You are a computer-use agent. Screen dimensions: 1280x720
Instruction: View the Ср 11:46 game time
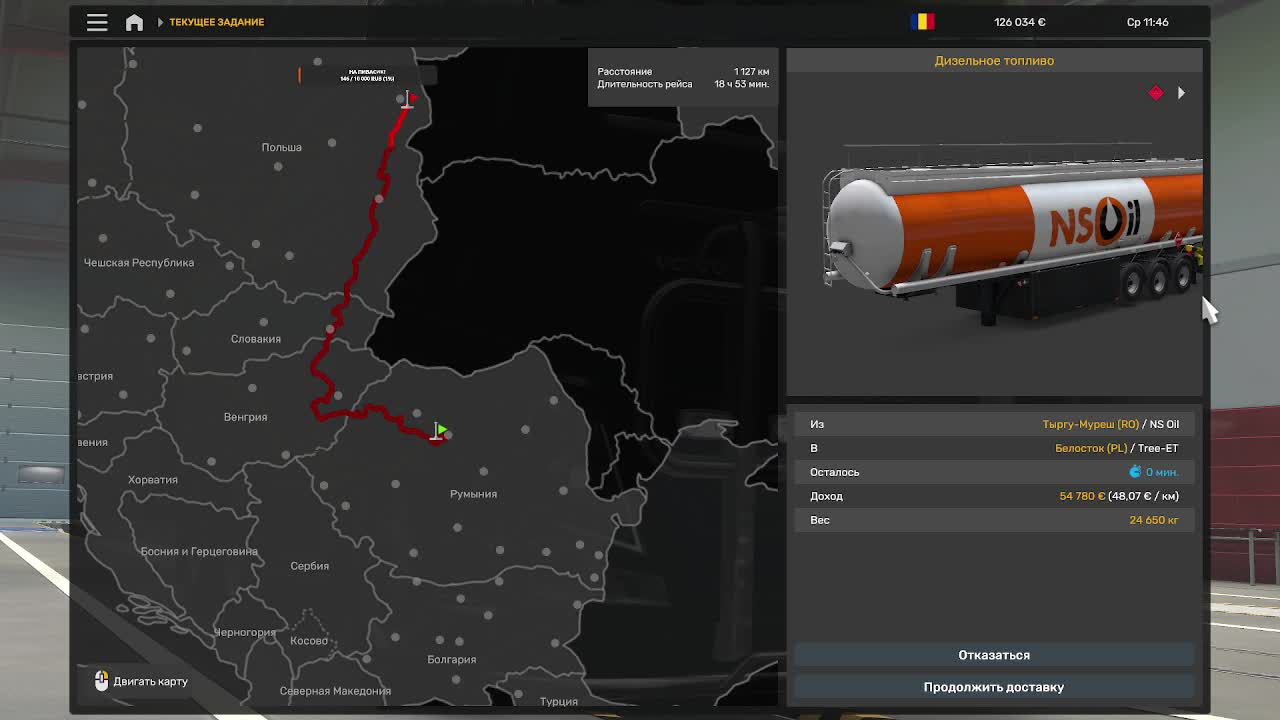coord(1148,22)
